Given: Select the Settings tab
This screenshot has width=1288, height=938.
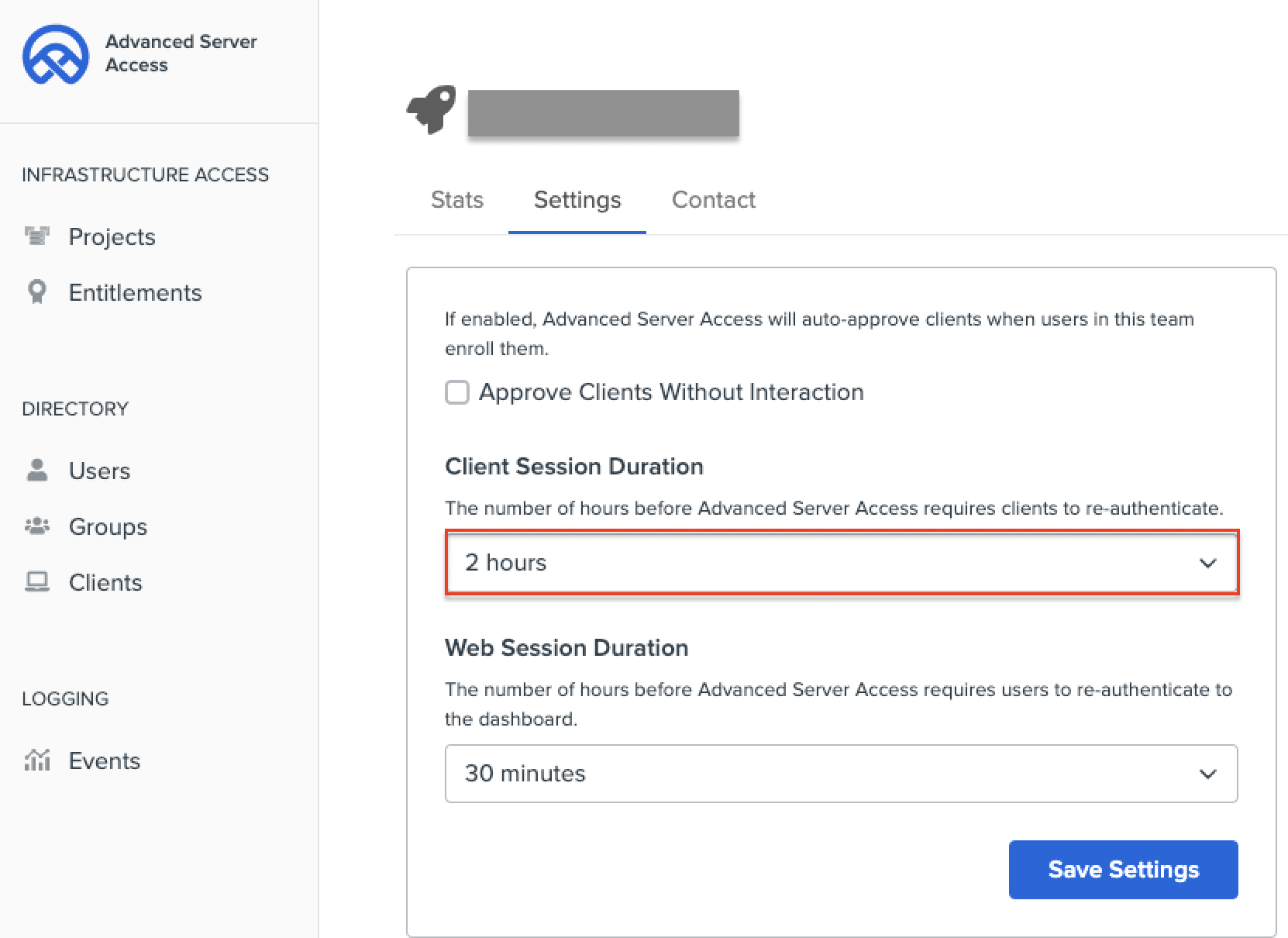Looking at the screenshot, I should coord(577,200).
